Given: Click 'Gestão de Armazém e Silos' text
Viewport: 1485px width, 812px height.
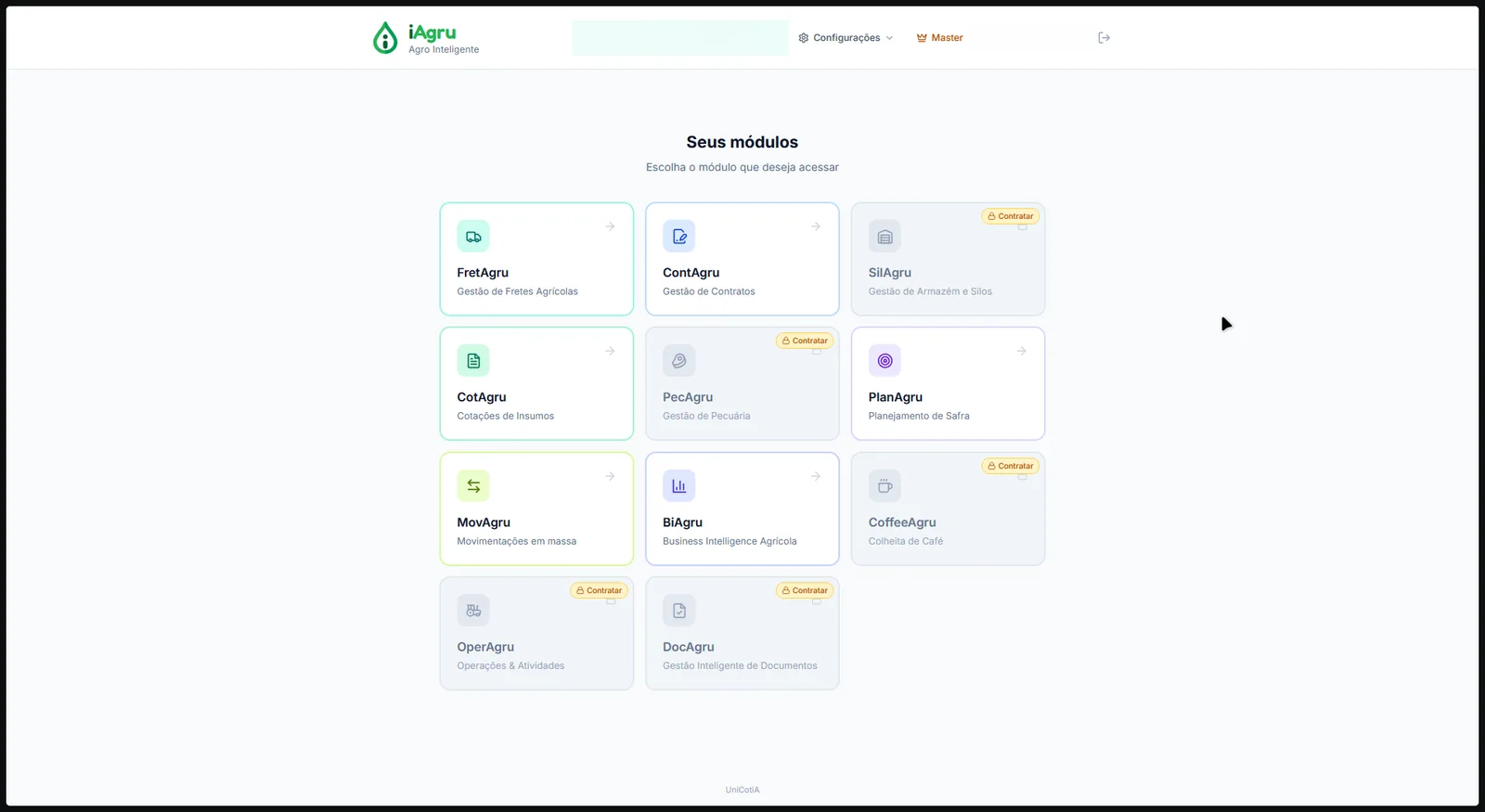Looking at the screenshot, I should click(x=930, y=291).
